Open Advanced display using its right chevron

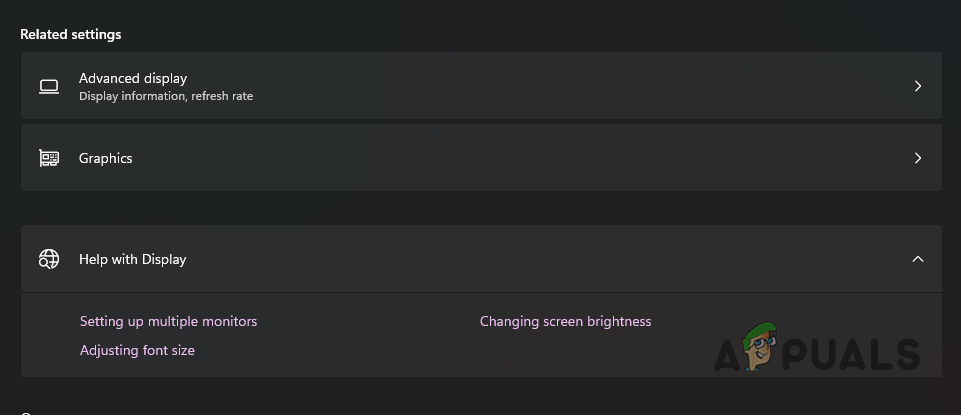918,87
